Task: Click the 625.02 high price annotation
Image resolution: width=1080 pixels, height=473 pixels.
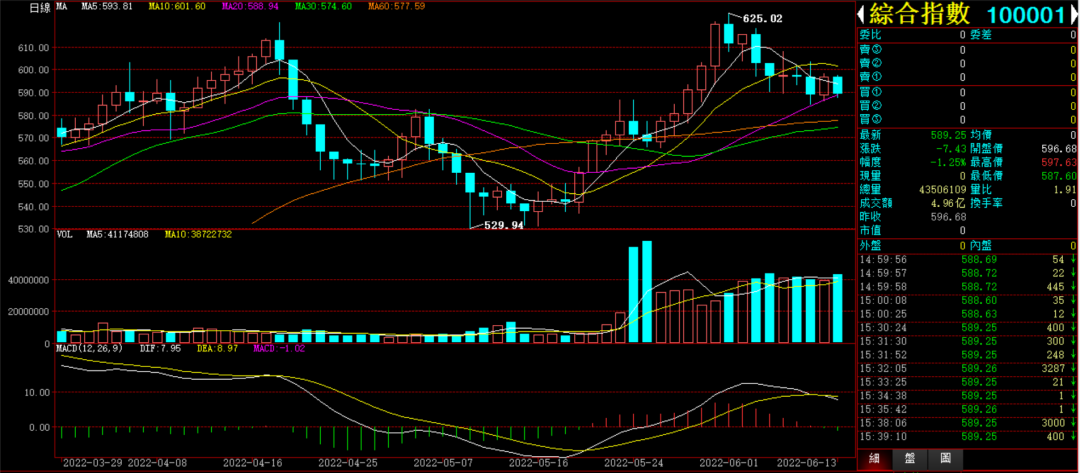Action: click(761, 19)
